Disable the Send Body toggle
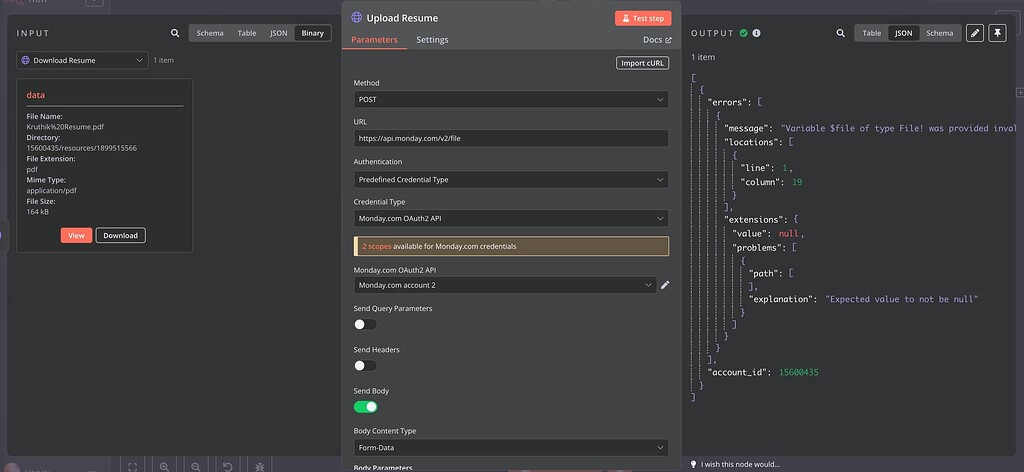The image size is (1024, 472). [x=365, y=407]
